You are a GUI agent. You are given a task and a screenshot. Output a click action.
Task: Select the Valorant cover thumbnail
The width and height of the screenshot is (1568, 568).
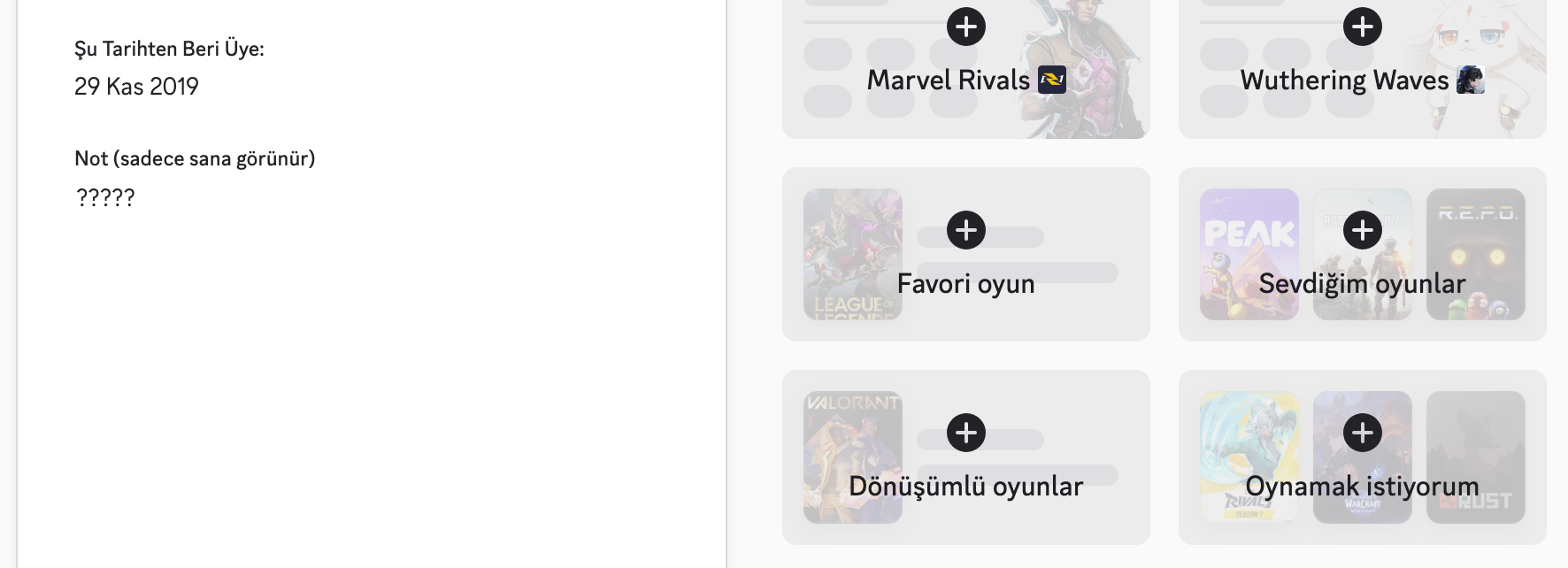tap(853, 457)
